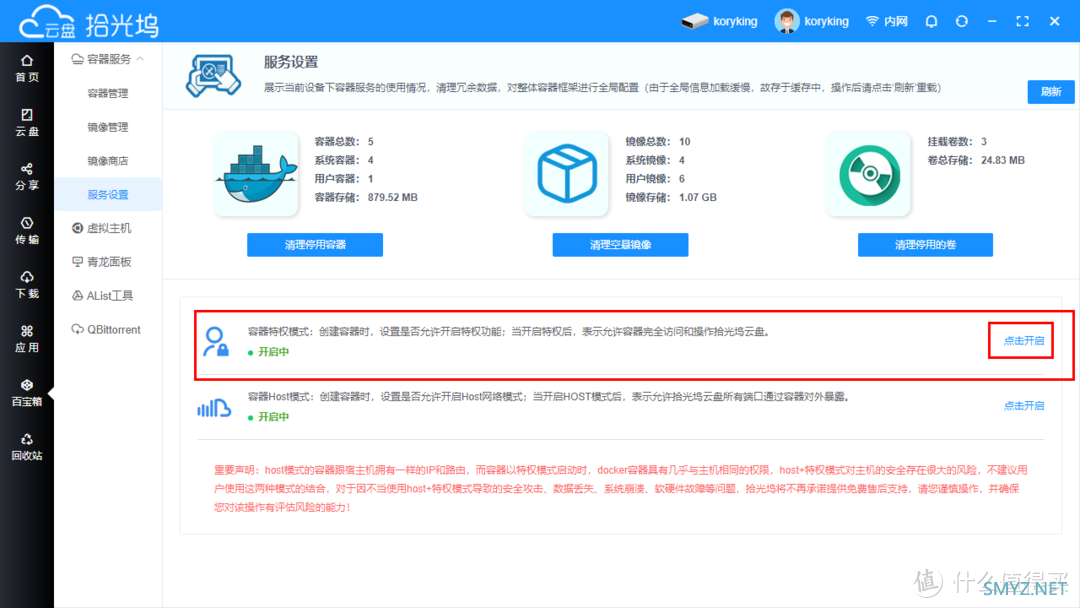This screenshot has width=1080, height=608.
Task: Open the QBittorrent menu item
Action: click(x=106, y=329)
